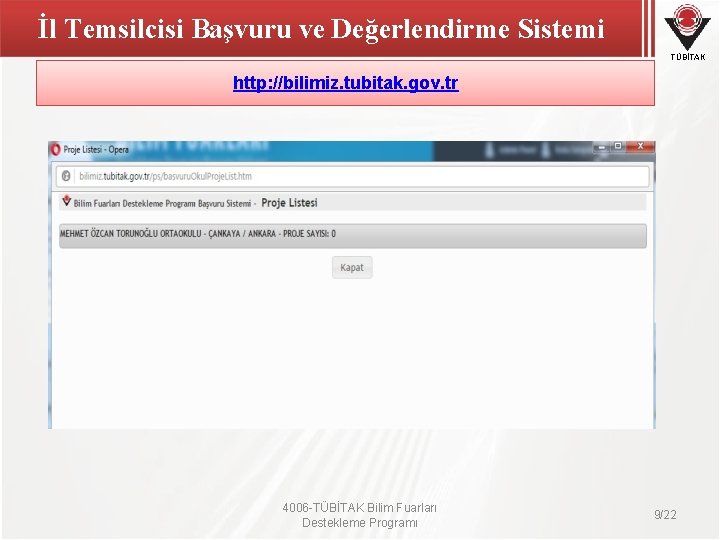Click the Proje Listesi heading text

(289, 203)
